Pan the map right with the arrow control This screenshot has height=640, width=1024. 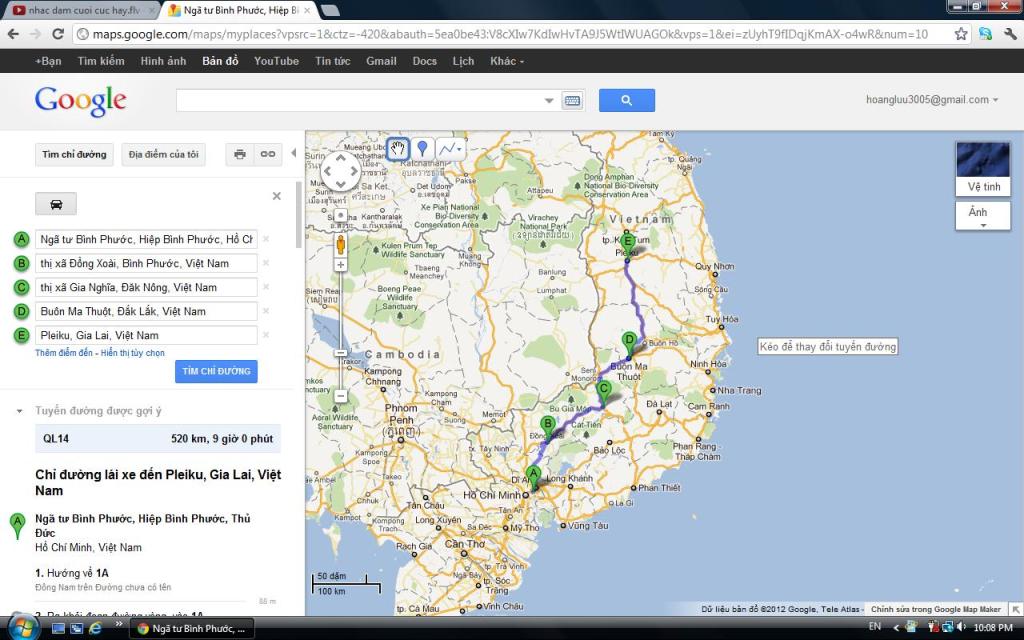(x=355, y=171)
